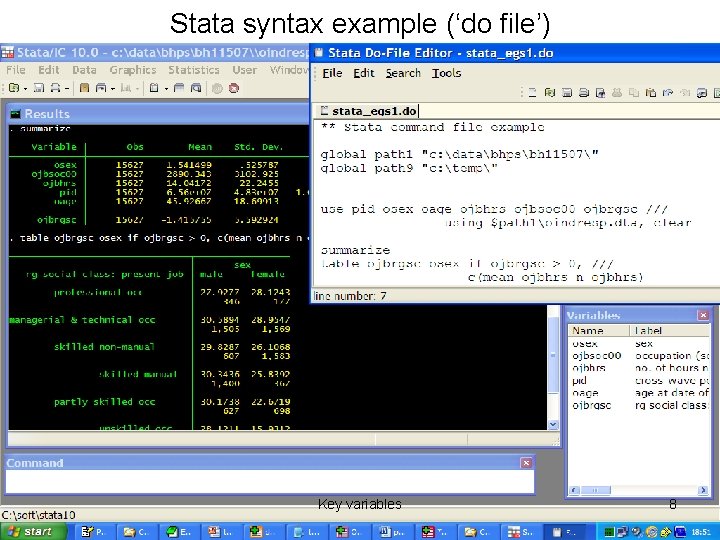Click 'line number: 7' status text

tap(349, 296)
